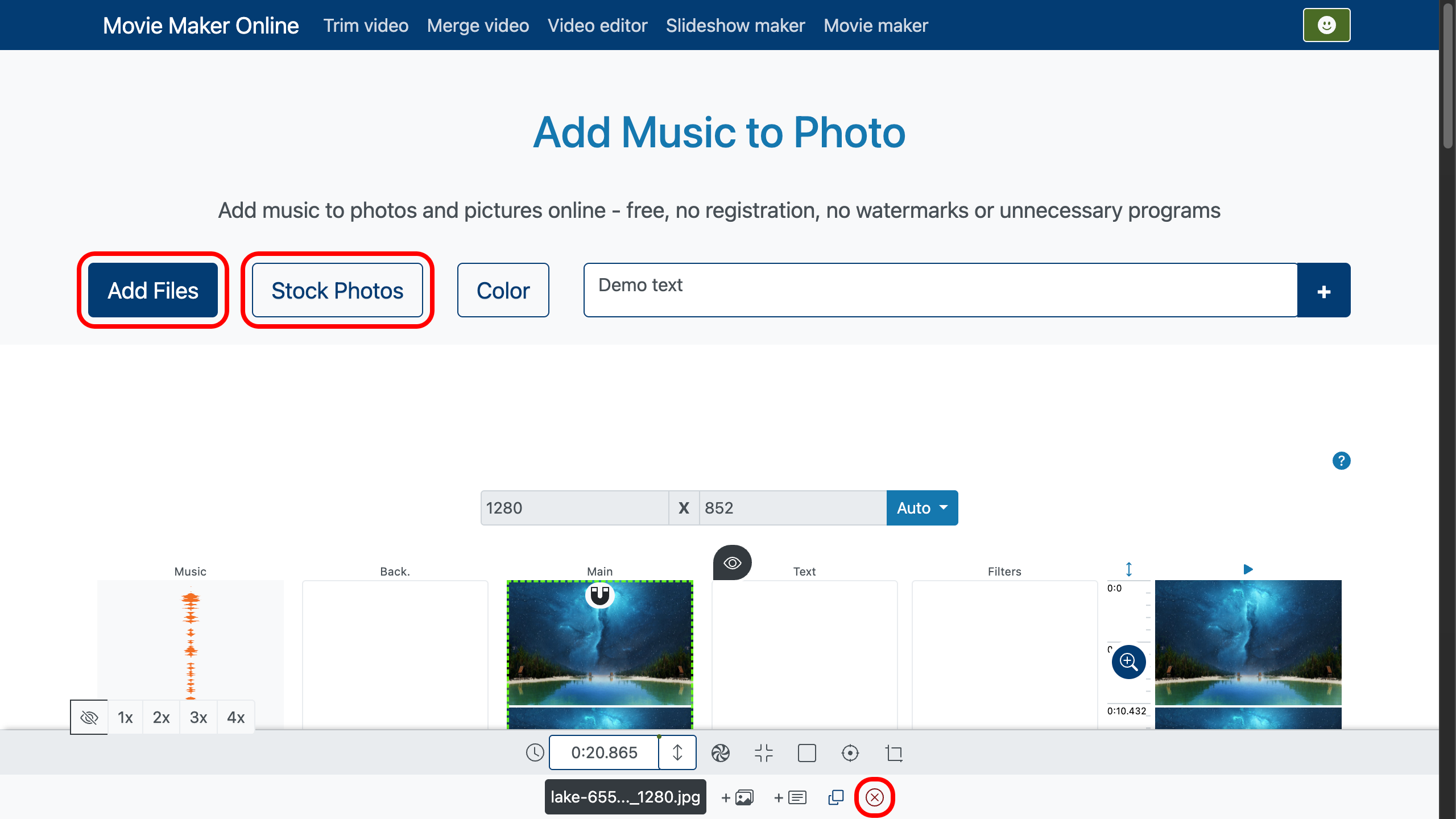Click the Back. track header label

tap(395, 571)
